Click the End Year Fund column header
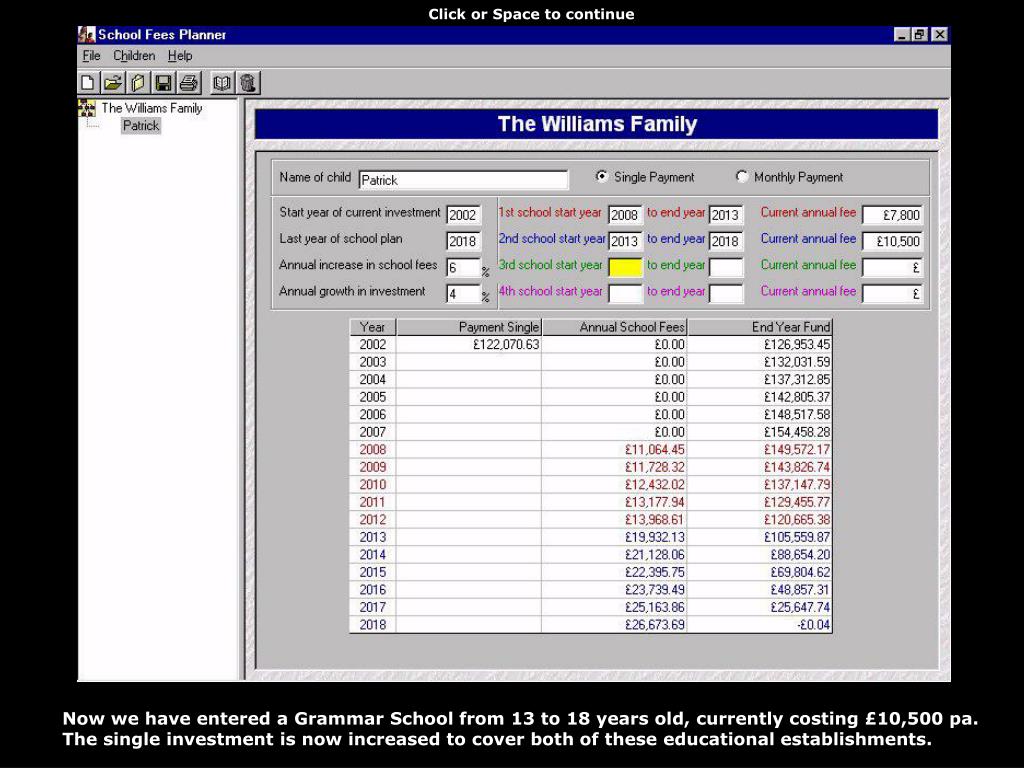The height and width of the screenshot is (768, 1024). click(x=760, y=327)
